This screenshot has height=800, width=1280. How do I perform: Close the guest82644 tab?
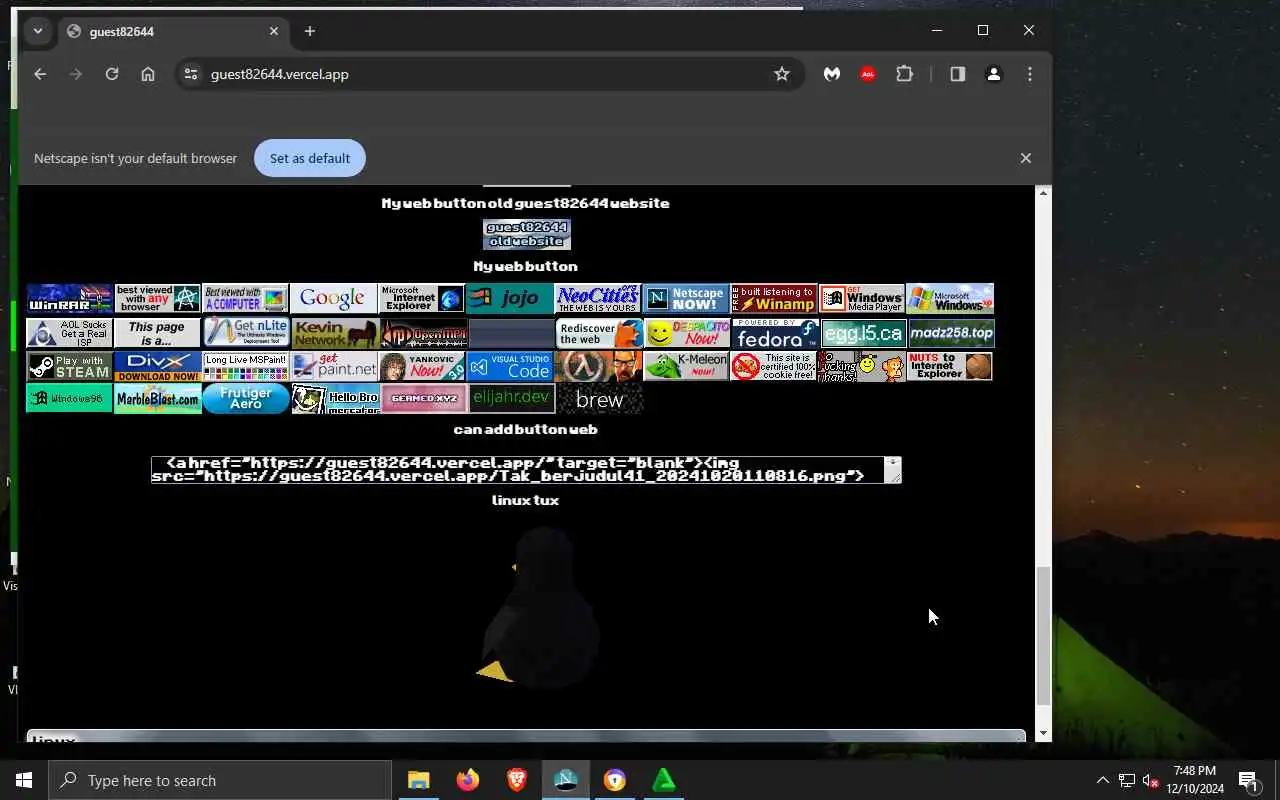coord(274,31)
